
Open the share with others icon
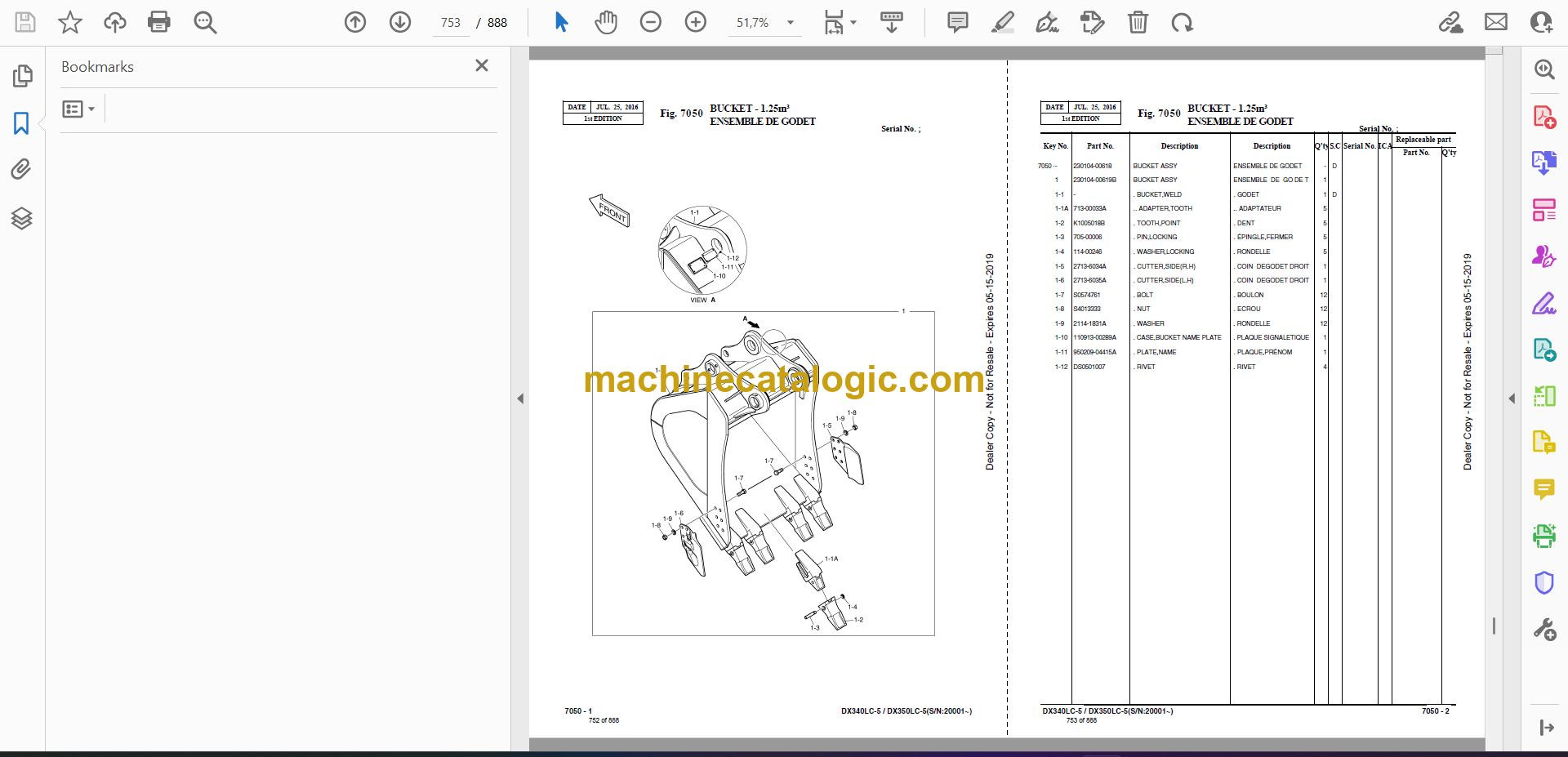[x=1542, y=22]
